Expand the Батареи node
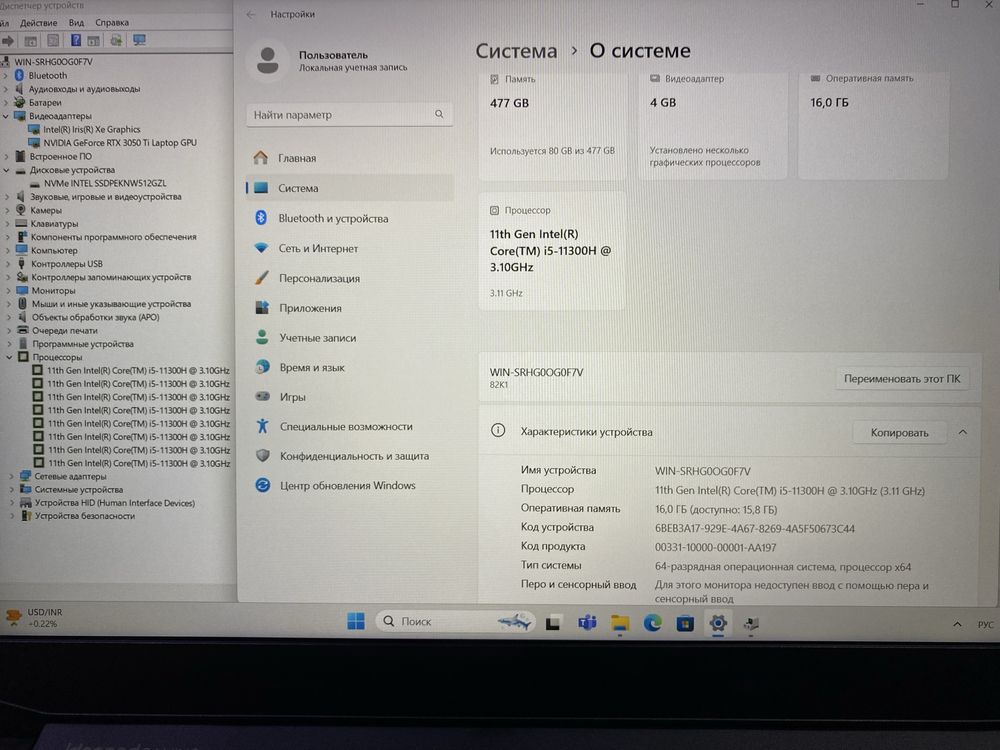Image resolution: width=1000 pixels, height=750 pixels. (x=6, y=103)
